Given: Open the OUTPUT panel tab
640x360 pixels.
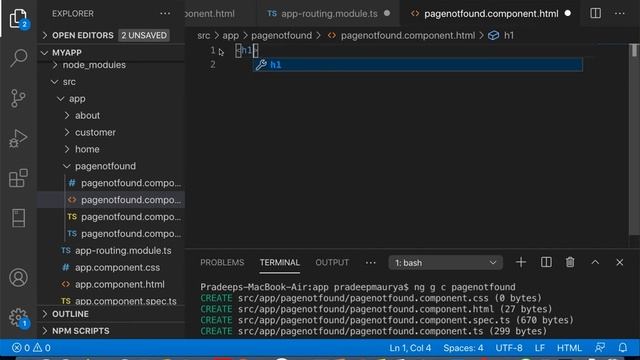Looking at the screenshot, I should [332, 262].
